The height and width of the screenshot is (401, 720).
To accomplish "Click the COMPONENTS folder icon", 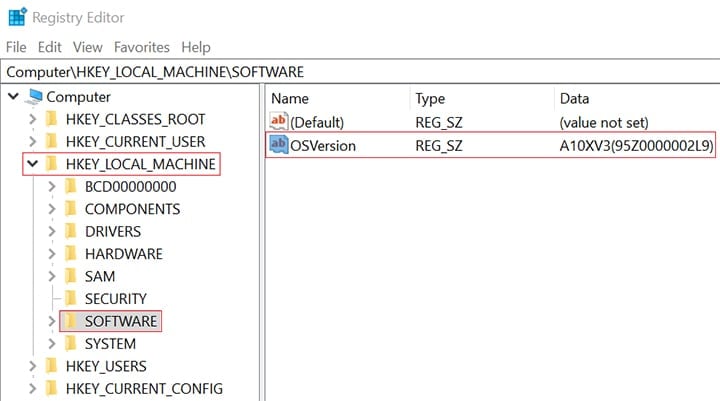I will pos(71,209).
